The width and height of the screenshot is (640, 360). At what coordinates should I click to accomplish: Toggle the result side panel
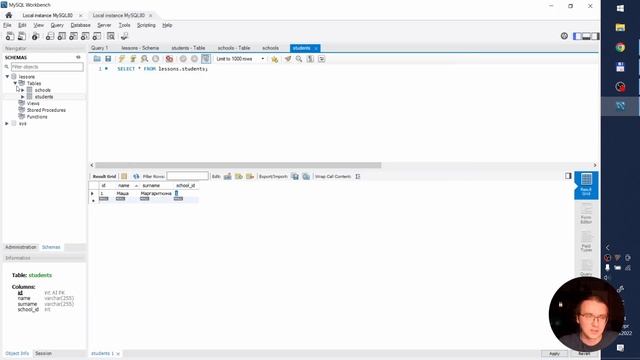point(568,176)
